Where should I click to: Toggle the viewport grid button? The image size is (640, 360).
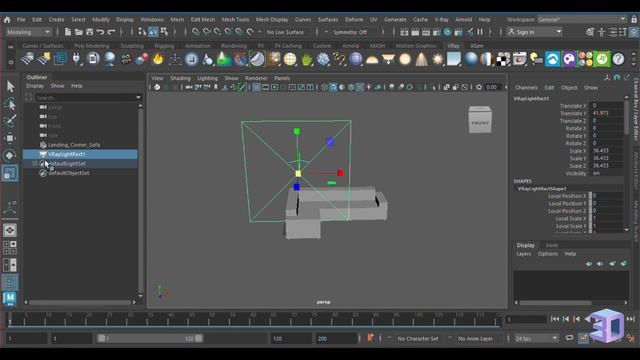coord(256,87)
